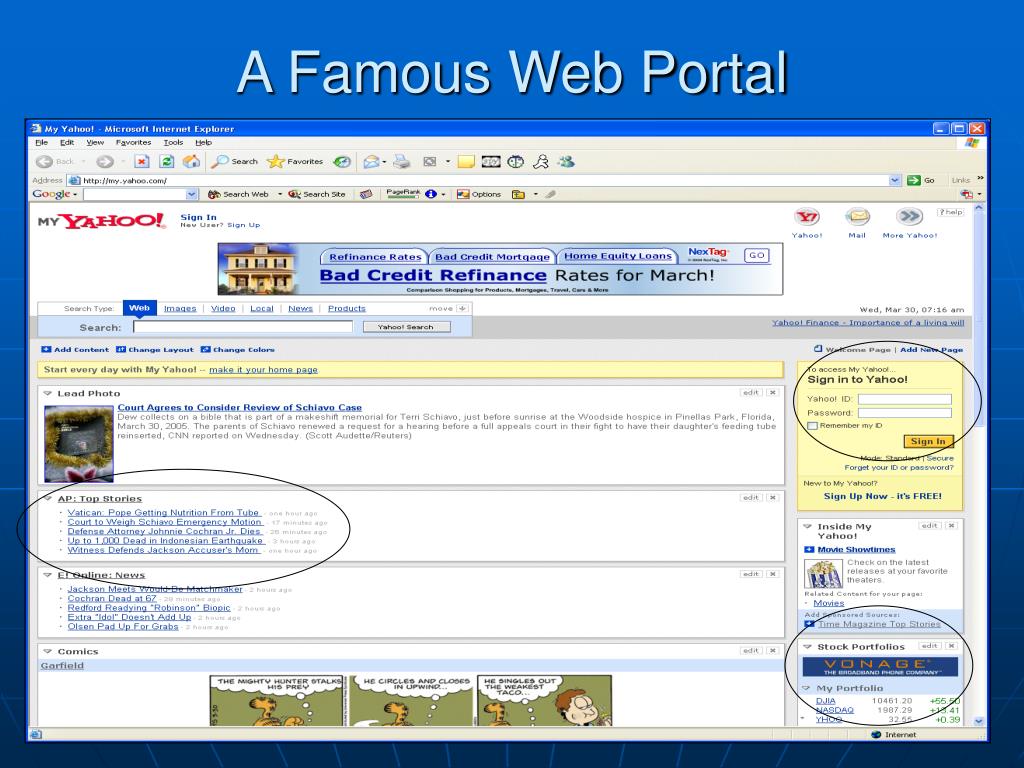Open the Movie Showtimes link

(856, 550)
